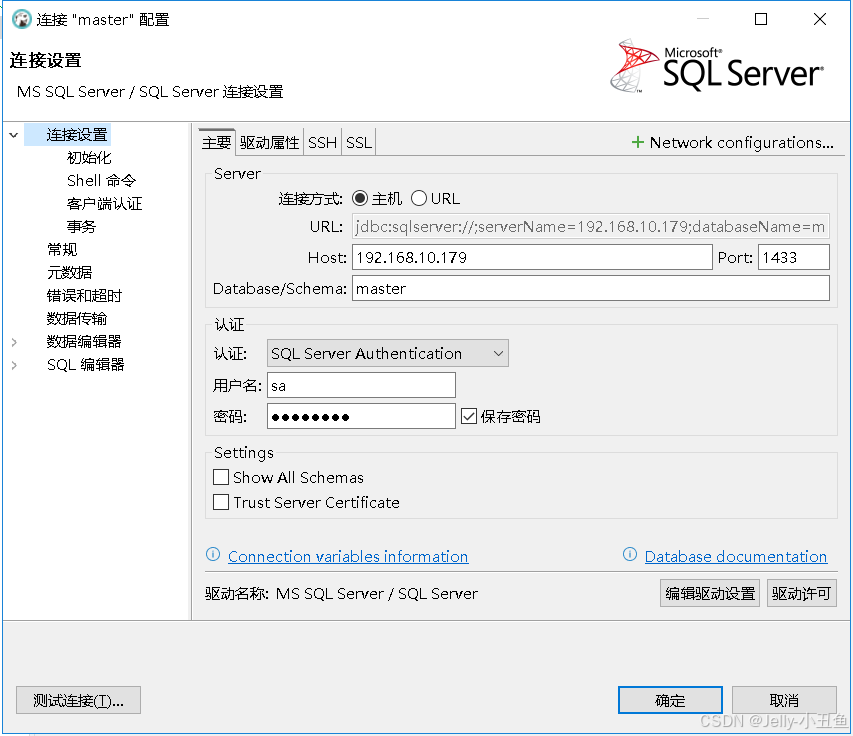
Task: Enable Show All Schemas checkbox
Action: [221, 477]
